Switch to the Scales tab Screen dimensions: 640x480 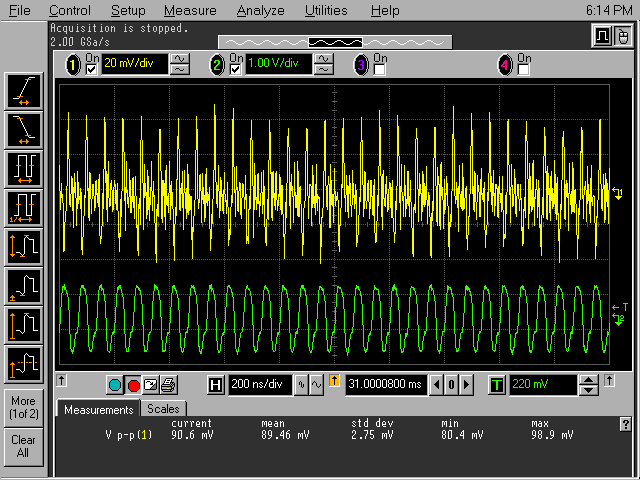point(163,409)
